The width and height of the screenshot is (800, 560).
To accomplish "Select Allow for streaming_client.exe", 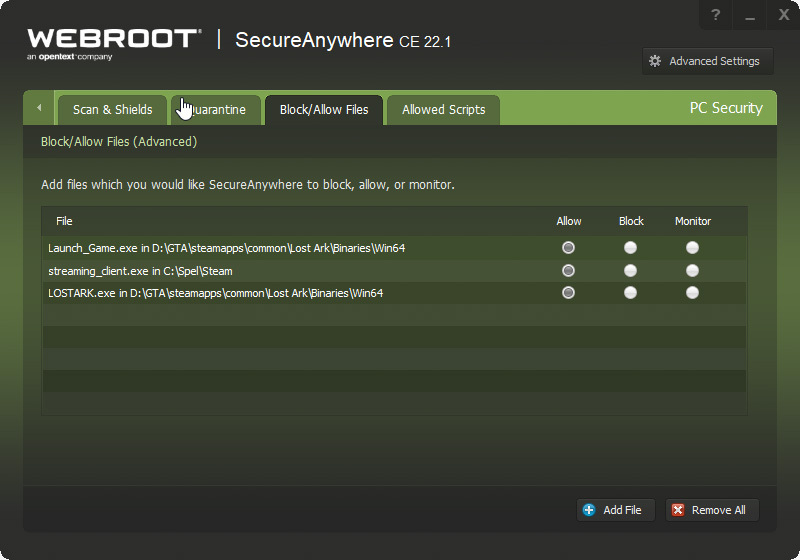I will pos(568,270).
